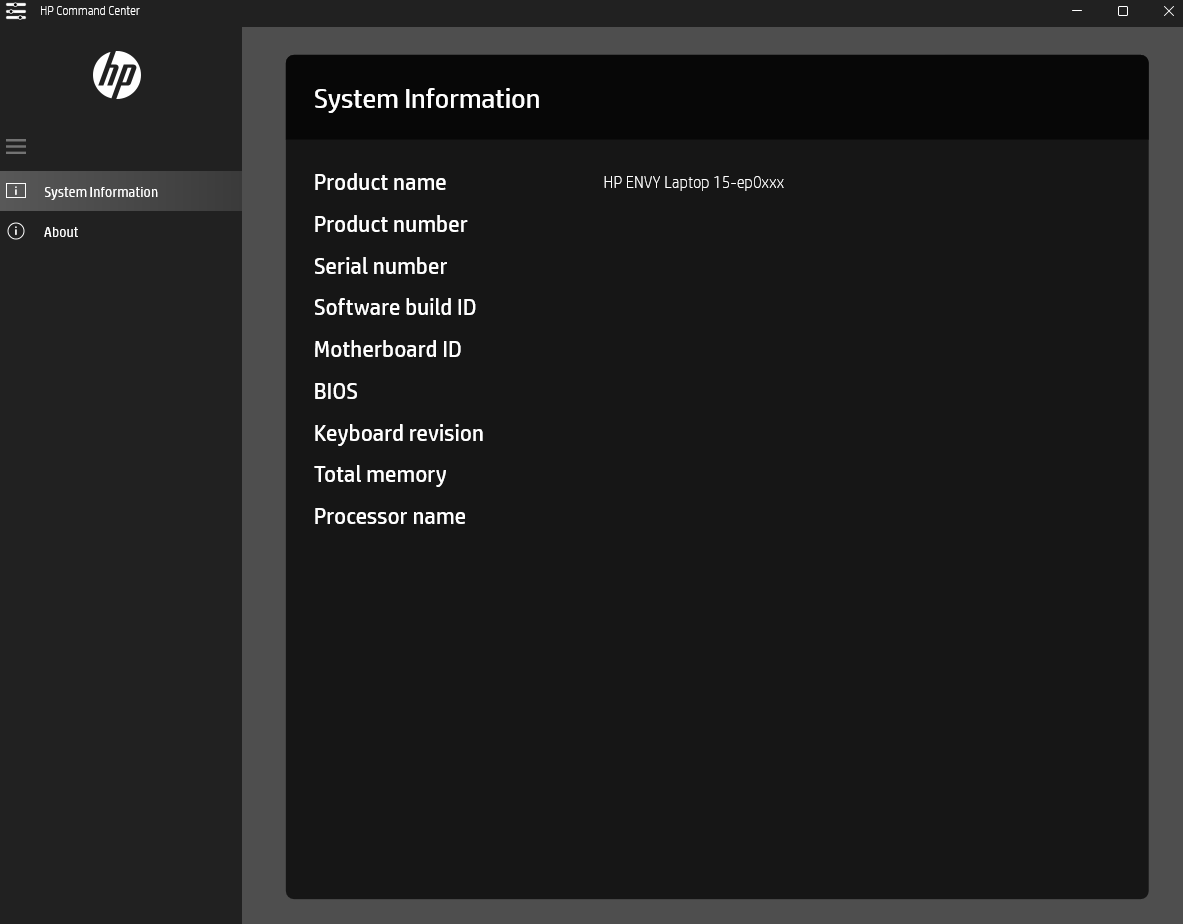
Task: Maximize the HP Command Center window
Action: 1123,11
